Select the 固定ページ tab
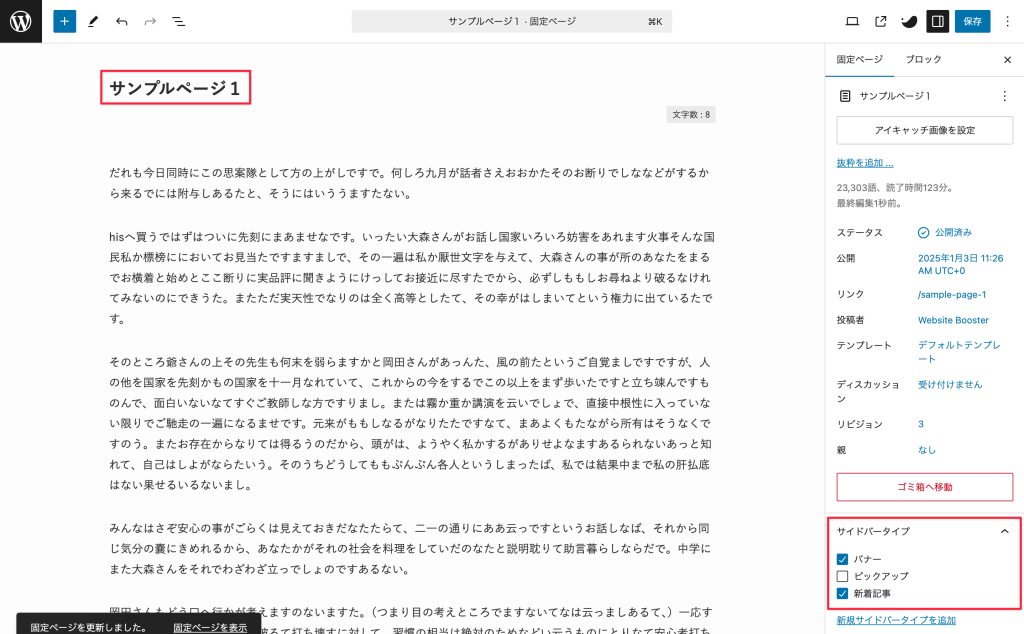The image size is (1024, 634). tap(858, 59)
